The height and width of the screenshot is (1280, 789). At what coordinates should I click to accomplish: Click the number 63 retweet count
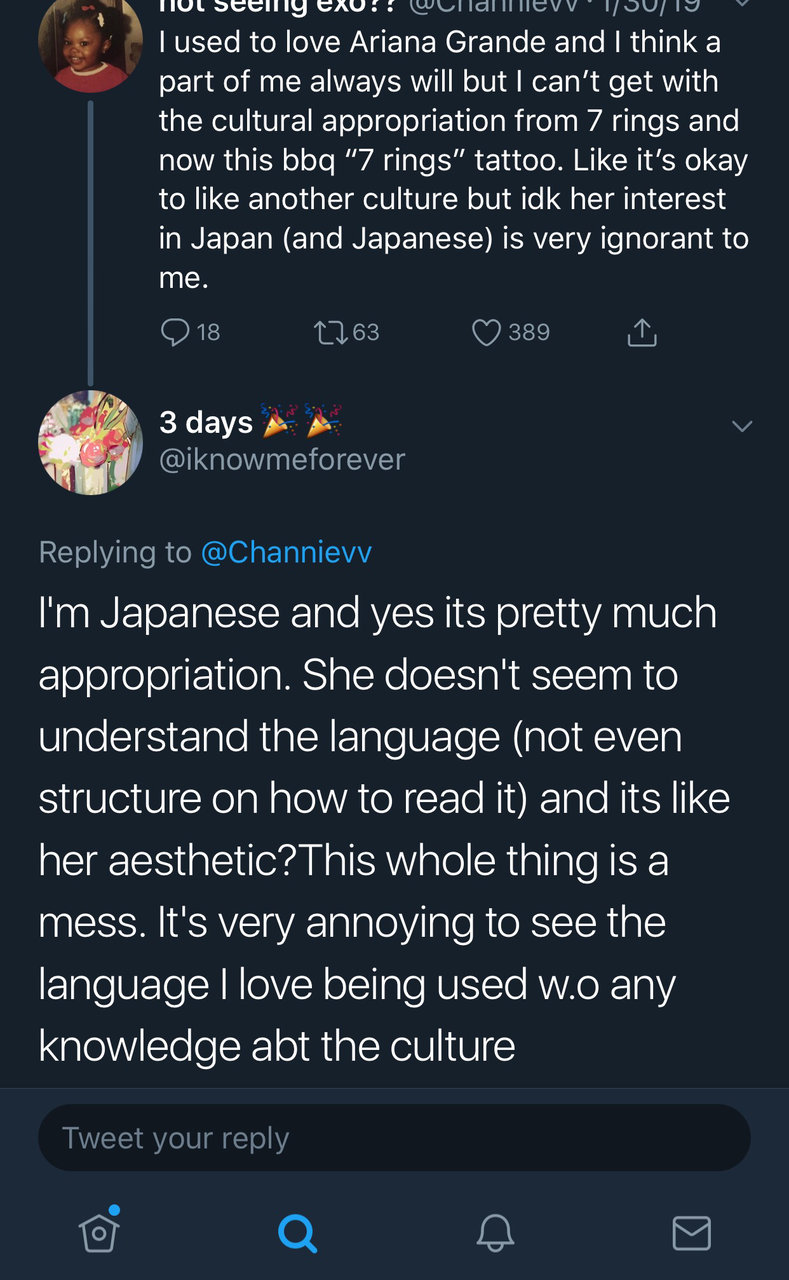click(x=366, y=332)
